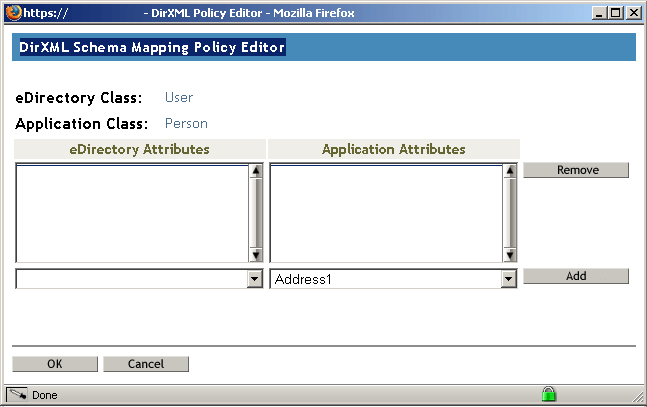Click the status bar resize grip
The image size is (647, 407).
tap(637, 397)
